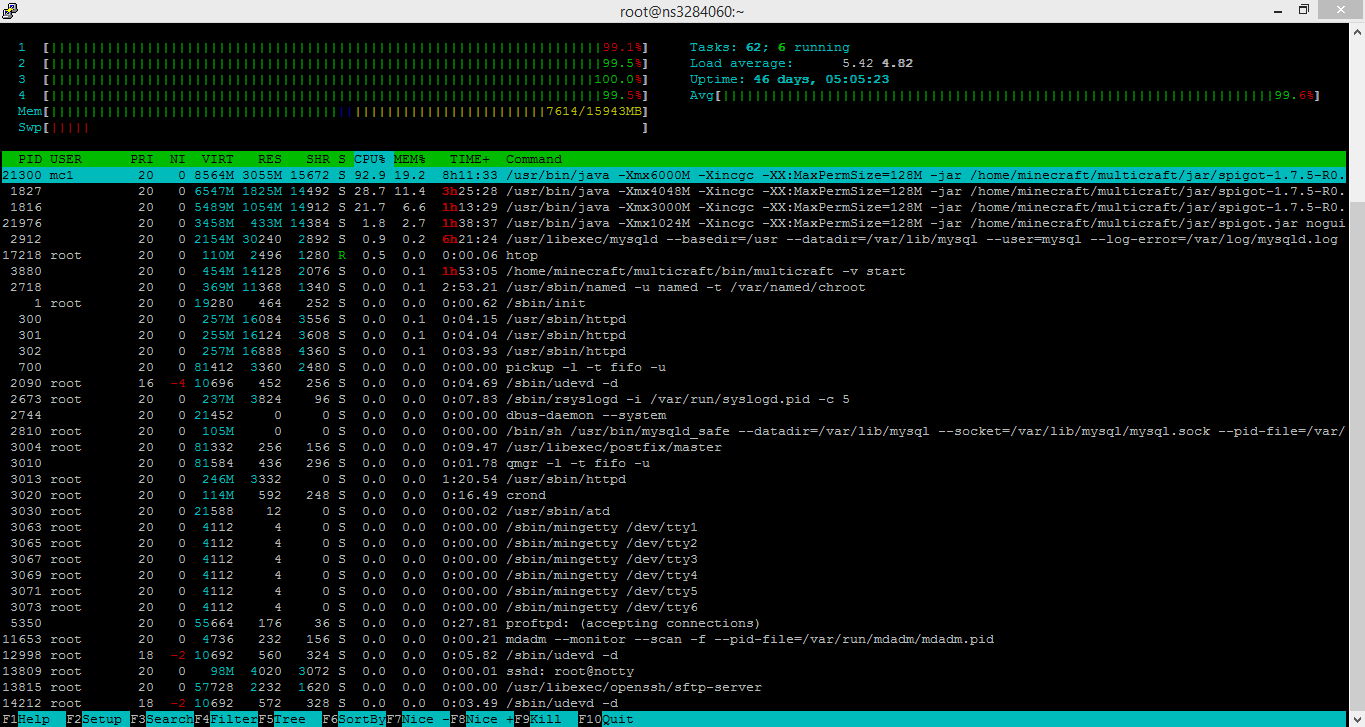Click F10 Quit to exit htop
Image resolution: width=1365 pixels, height=727 pixels.
point(610,719)
